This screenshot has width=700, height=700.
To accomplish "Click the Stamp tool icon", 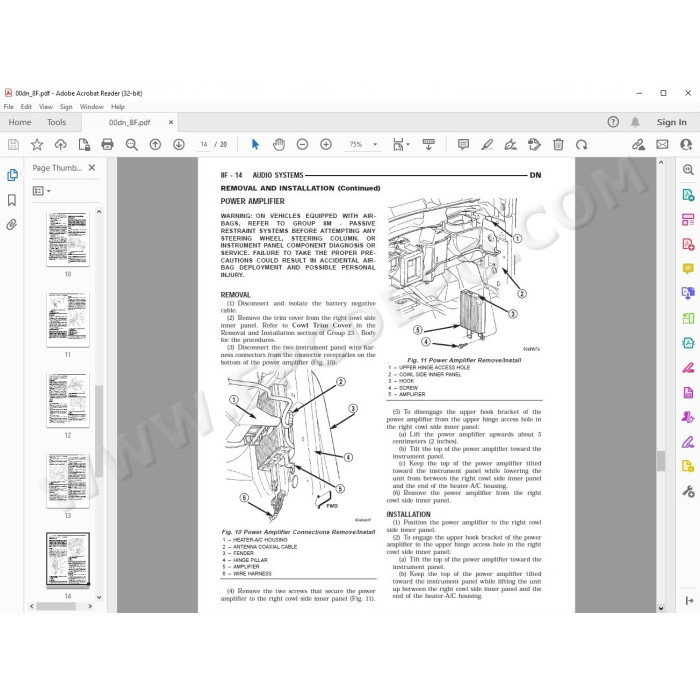I will pyautogui.click(x=534, y=145).
